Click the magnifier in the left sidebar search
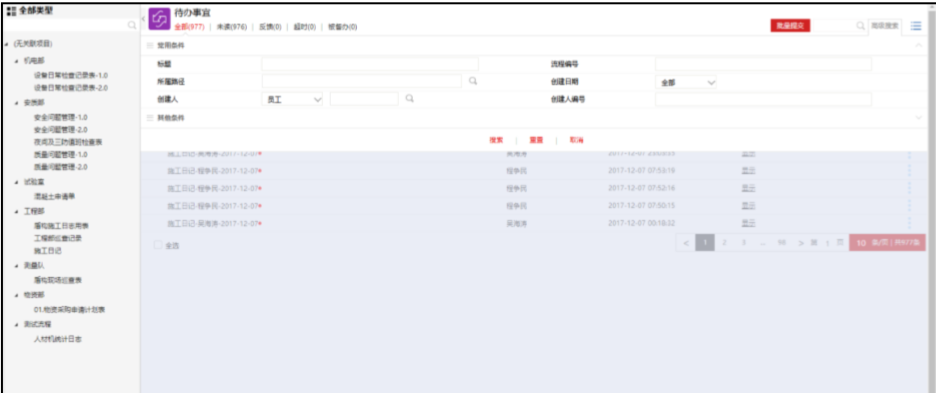936x393 pixels. (132, 26)
